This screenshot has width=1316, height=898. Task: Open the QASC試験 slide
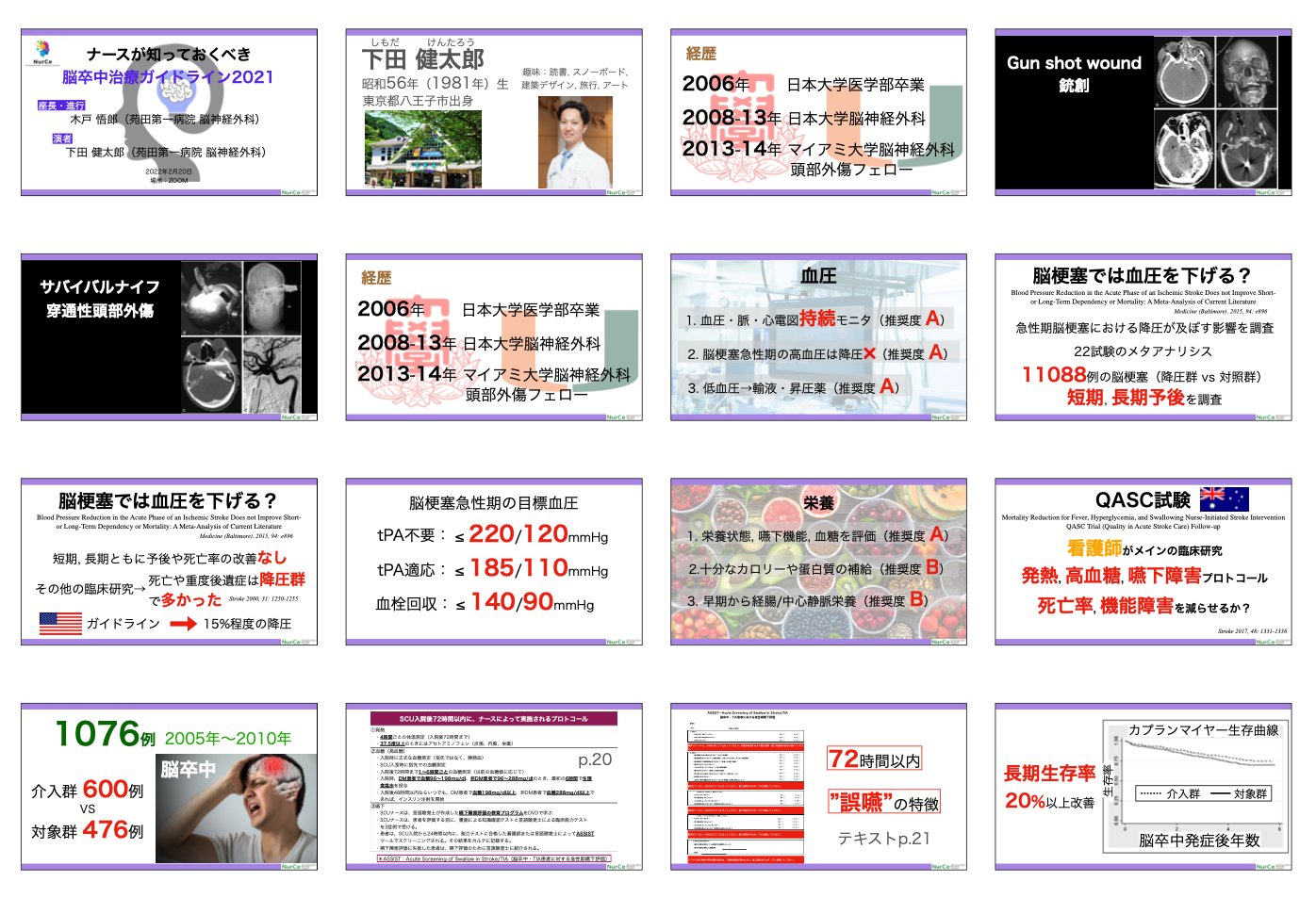tap(1143, 562)
